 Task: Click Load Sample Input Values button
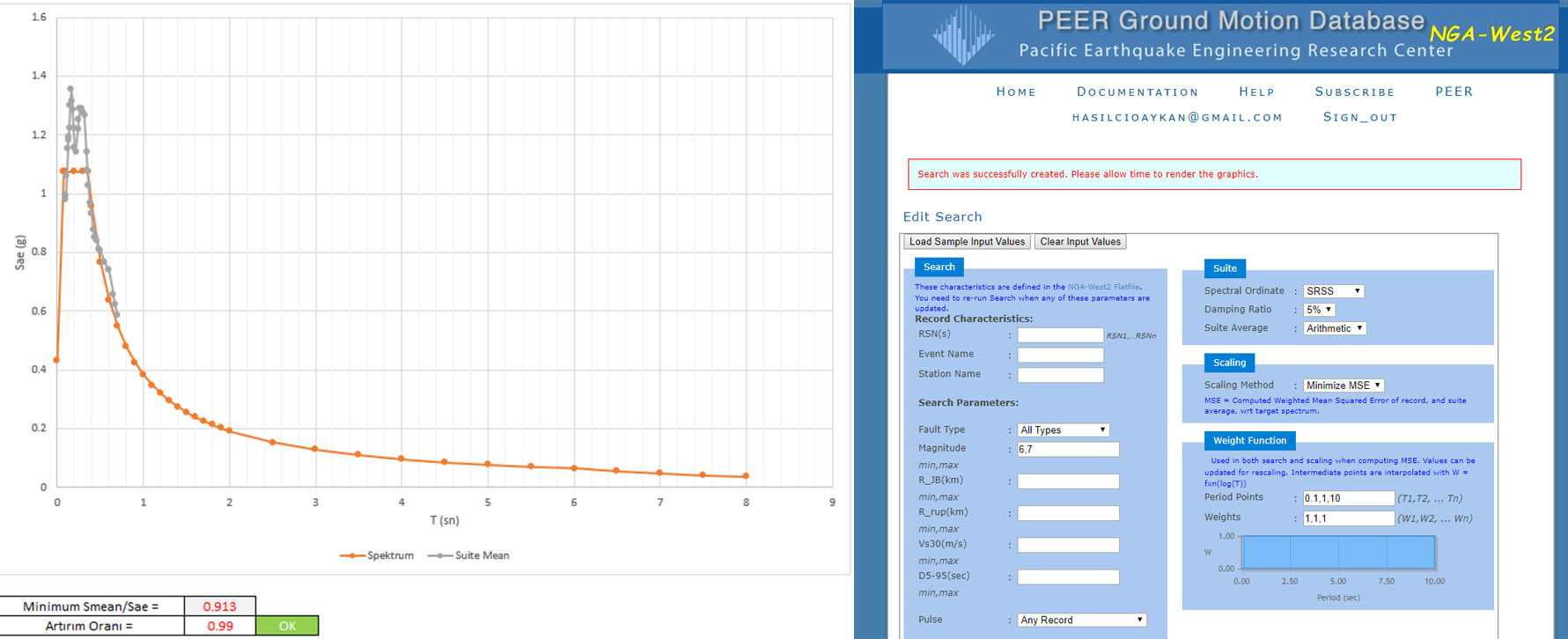pos(967,242)
